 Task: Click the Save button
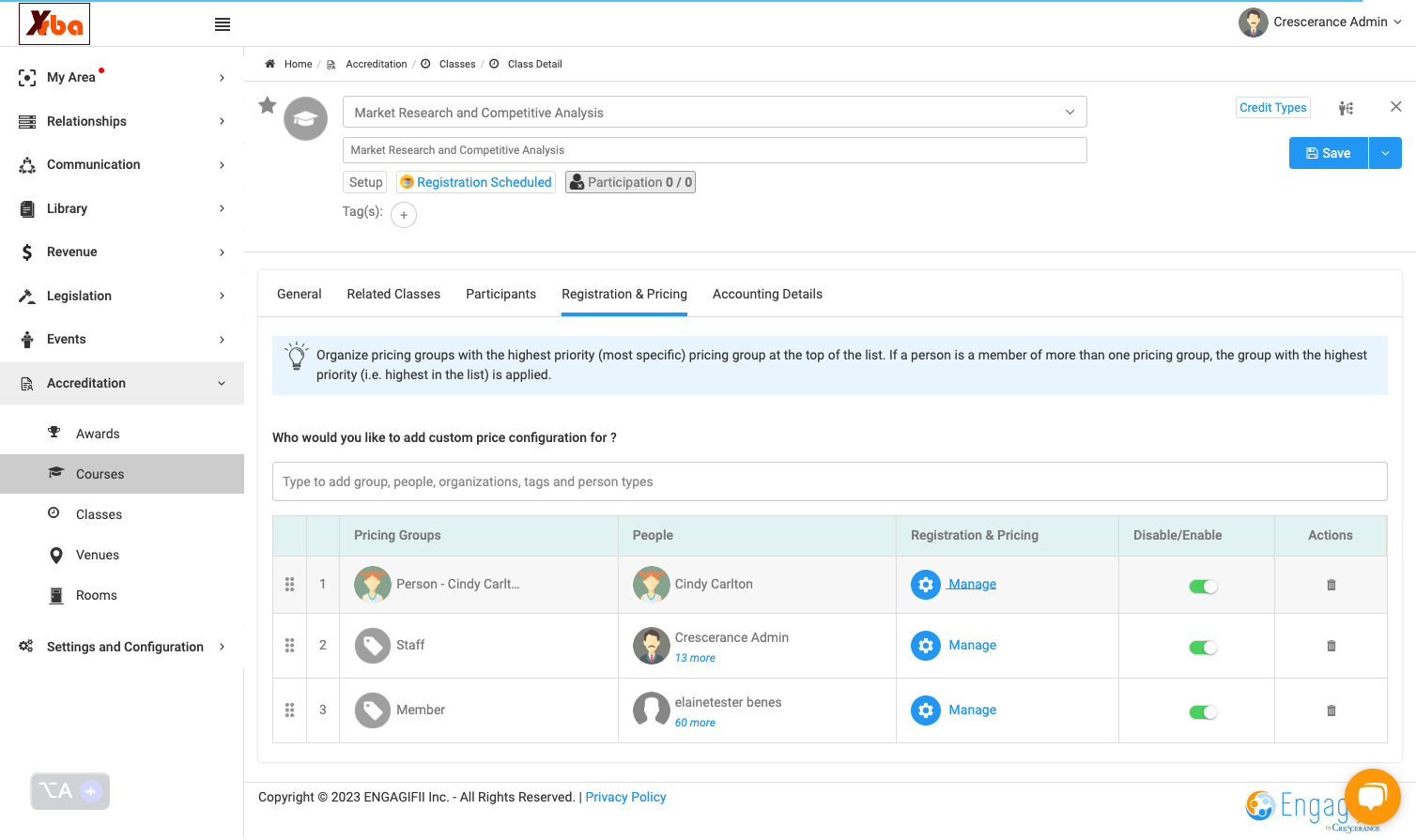[1329, 153]
